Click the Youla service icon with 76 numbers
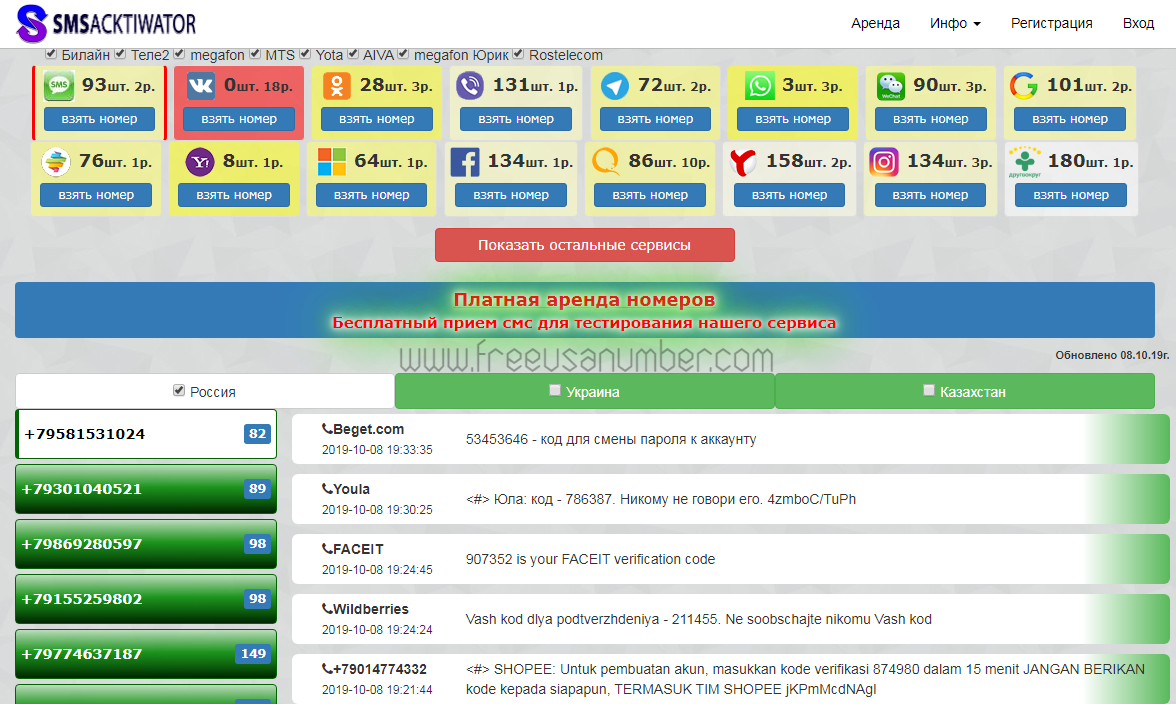Viewport: 1176px width, 704px height. point(56,161)
